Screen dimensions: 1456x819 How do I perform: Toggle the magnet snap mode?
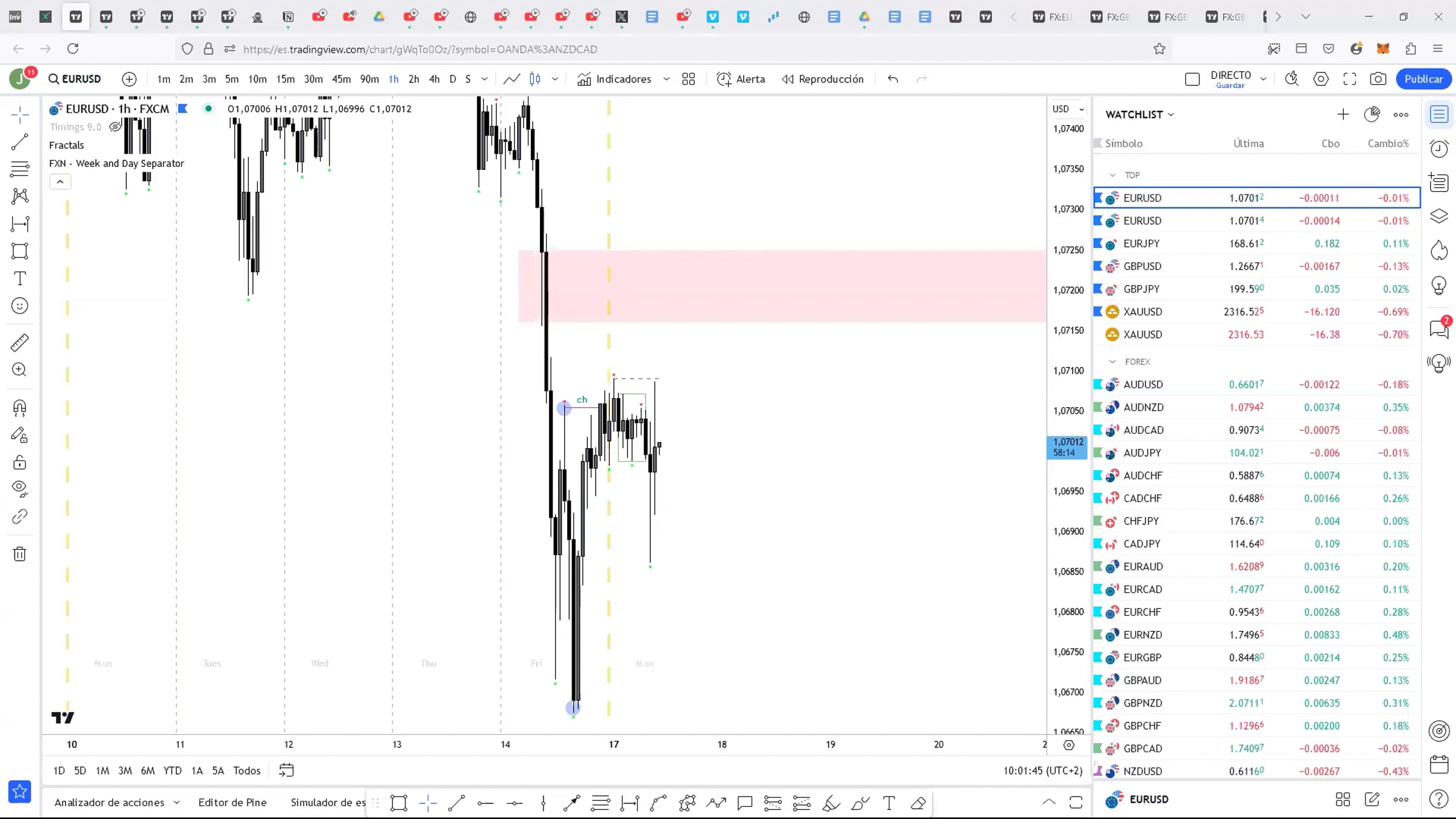(19, 408)
